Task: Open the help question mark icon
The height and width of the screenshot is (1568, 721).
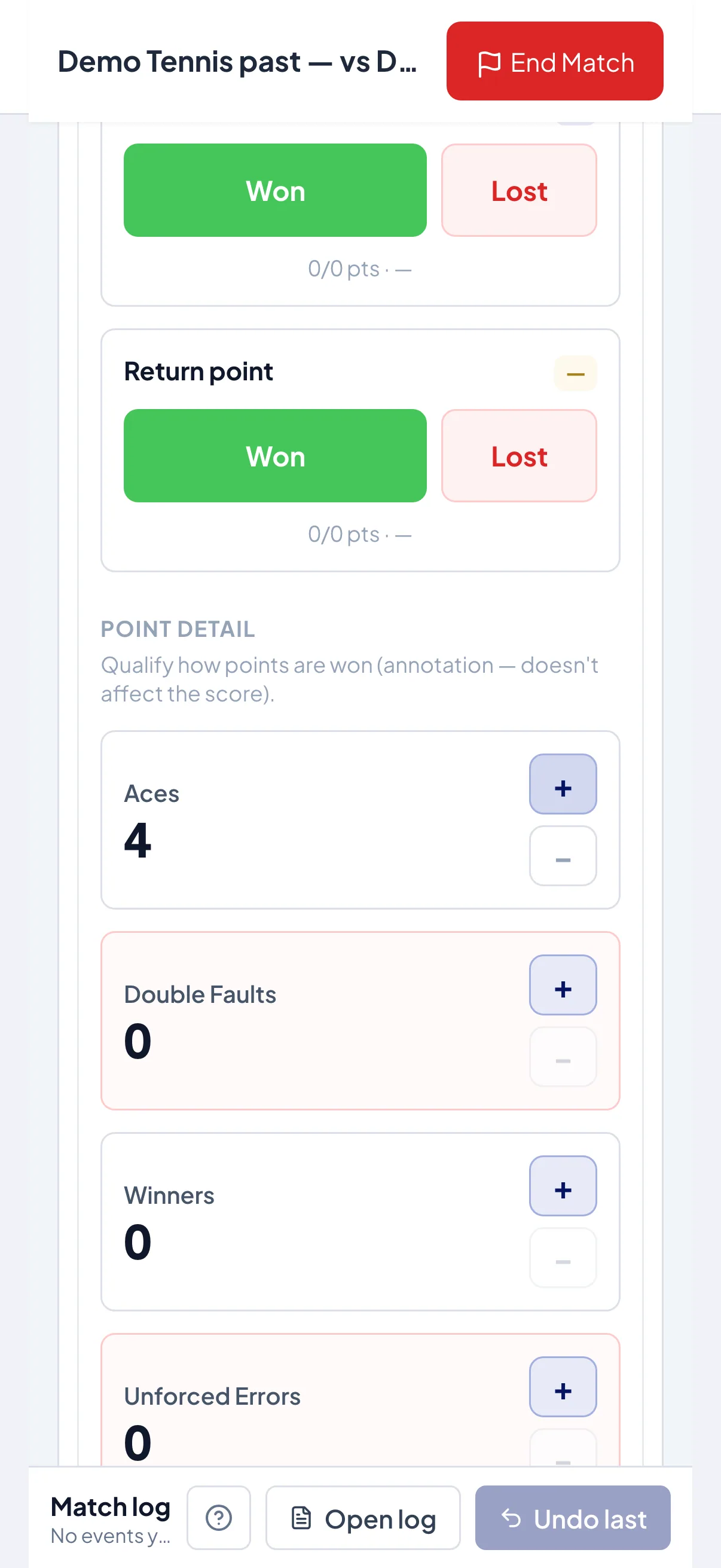Action: tap(218, 1518)
